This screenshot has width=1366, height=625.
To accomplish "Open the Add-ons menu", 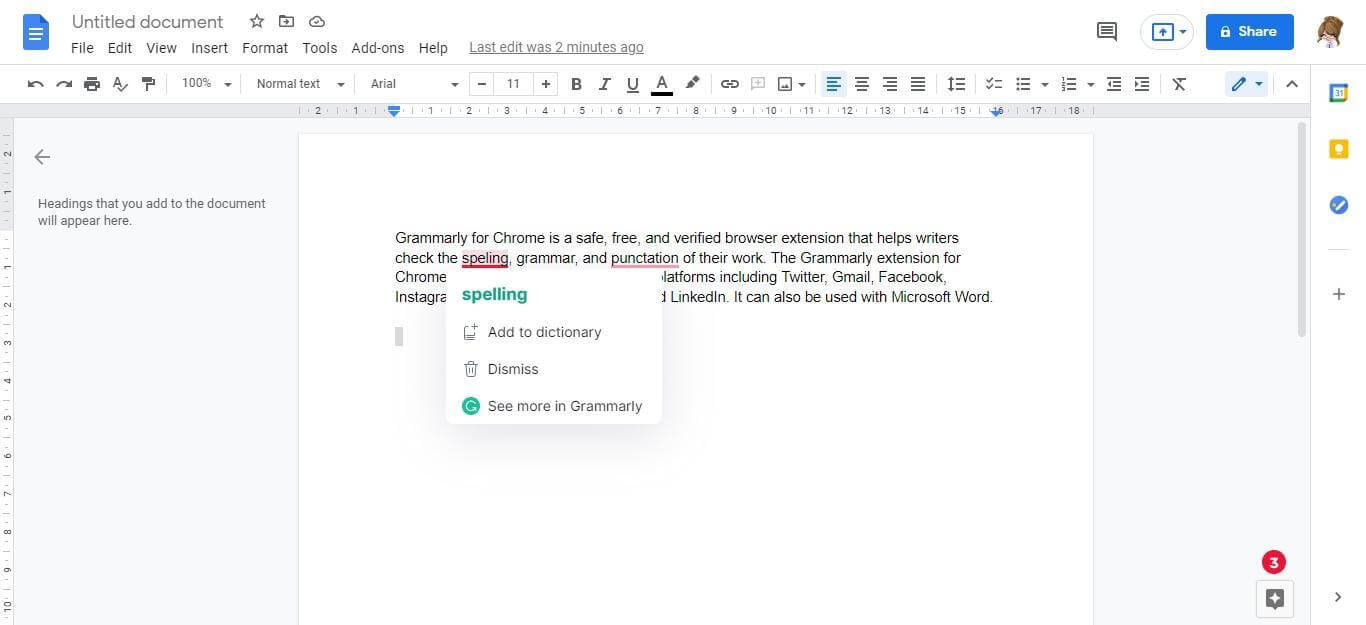I will (x=378, y=48).
